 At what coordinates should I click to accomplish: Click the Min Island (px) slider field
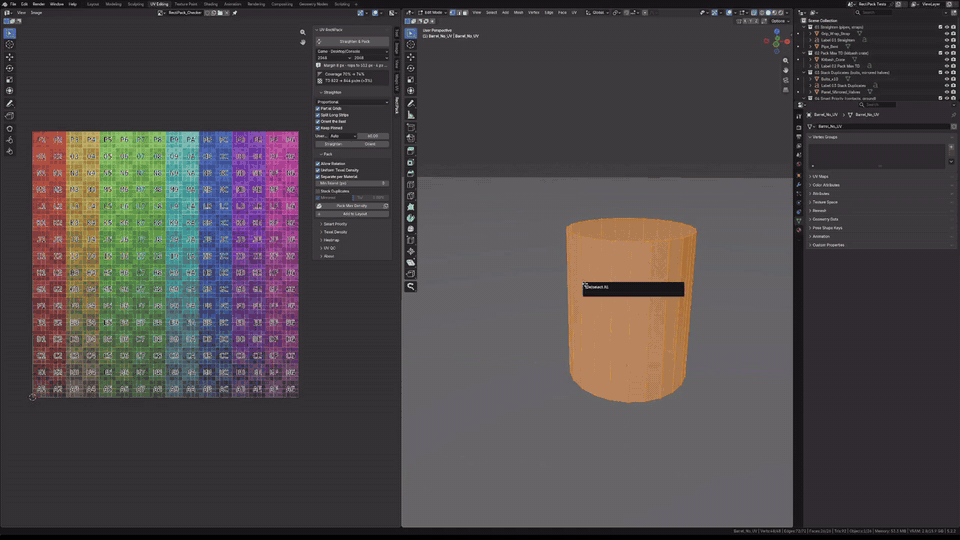[352, 183]
